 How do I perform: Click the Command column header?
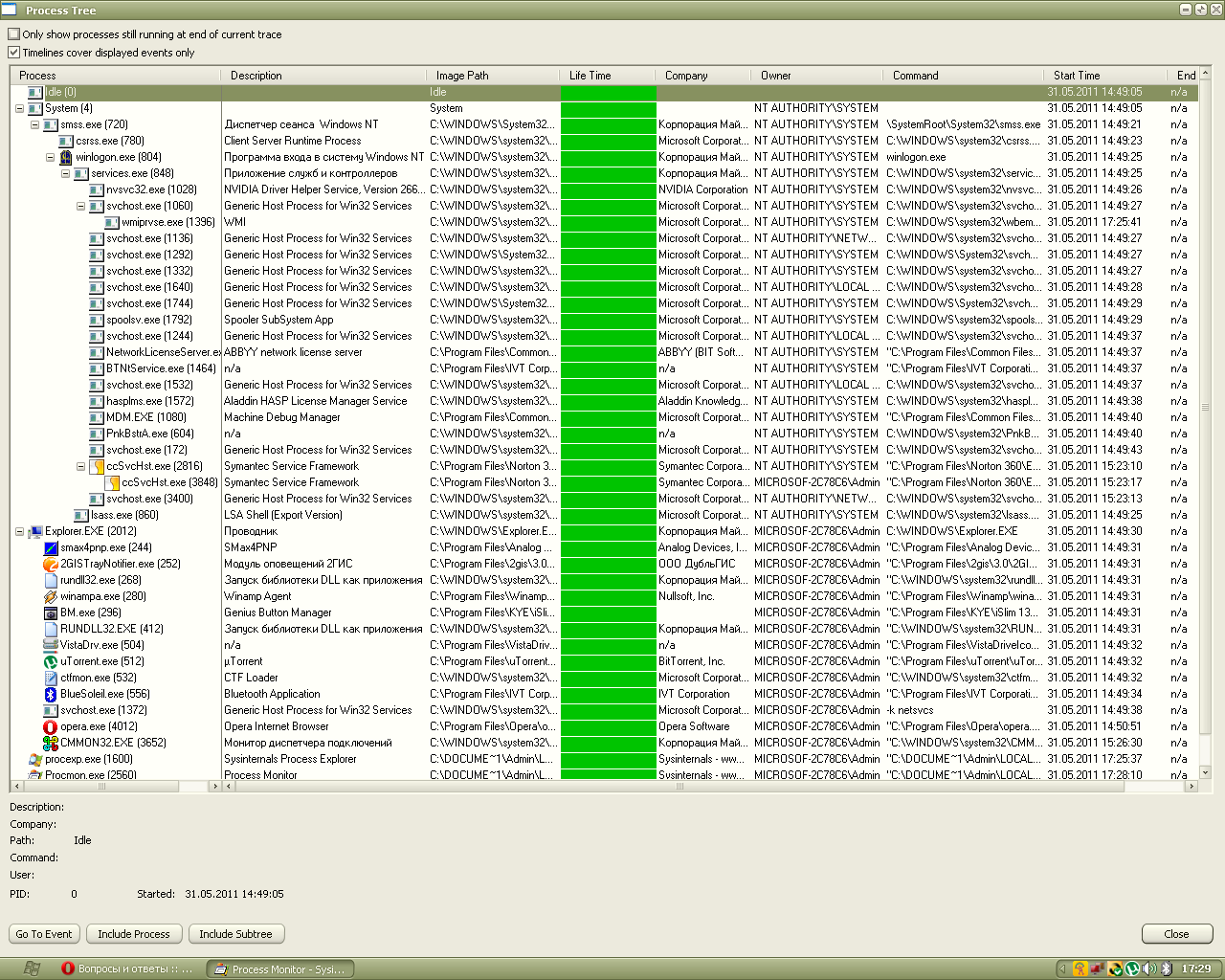point(964,76)
